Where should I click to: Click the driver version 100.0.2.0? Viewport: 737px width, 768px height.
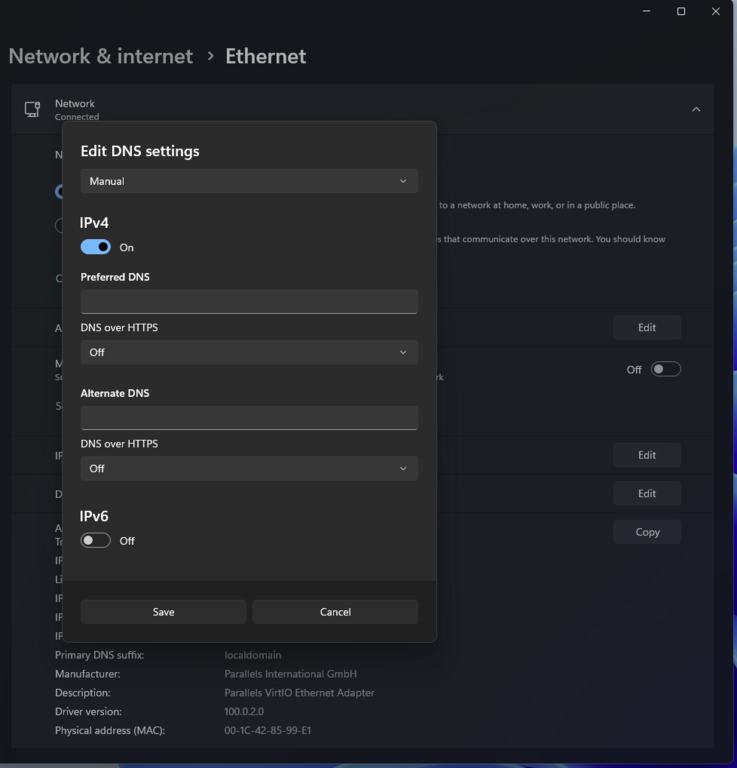point(244,712)
